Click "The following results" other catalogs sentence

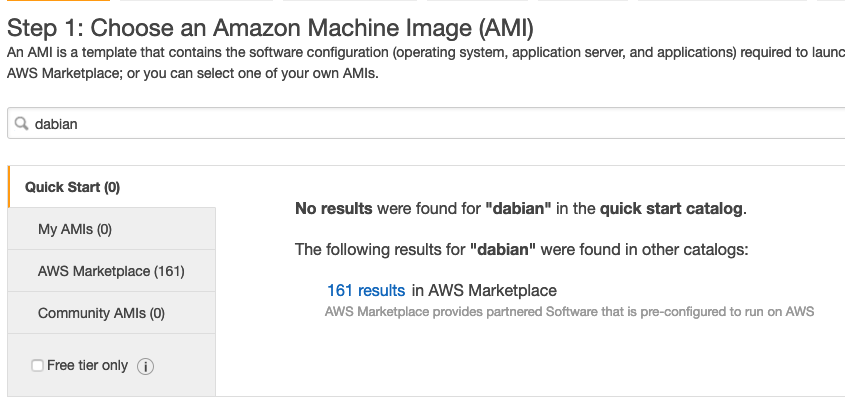pyautogui.click(x=521, y=248)
